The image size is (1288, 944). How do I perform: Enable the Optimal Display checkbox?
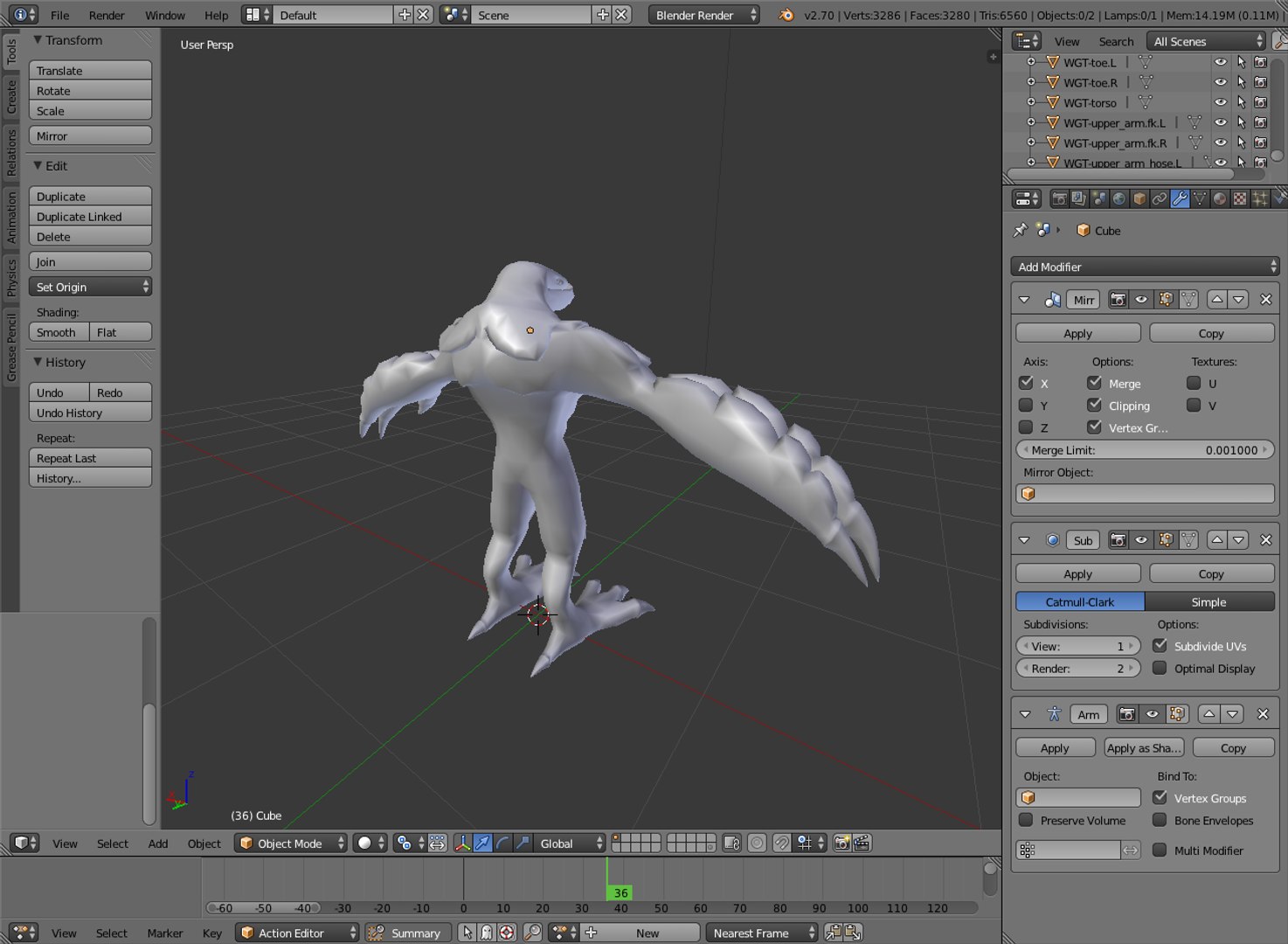tap(1160, 668)
